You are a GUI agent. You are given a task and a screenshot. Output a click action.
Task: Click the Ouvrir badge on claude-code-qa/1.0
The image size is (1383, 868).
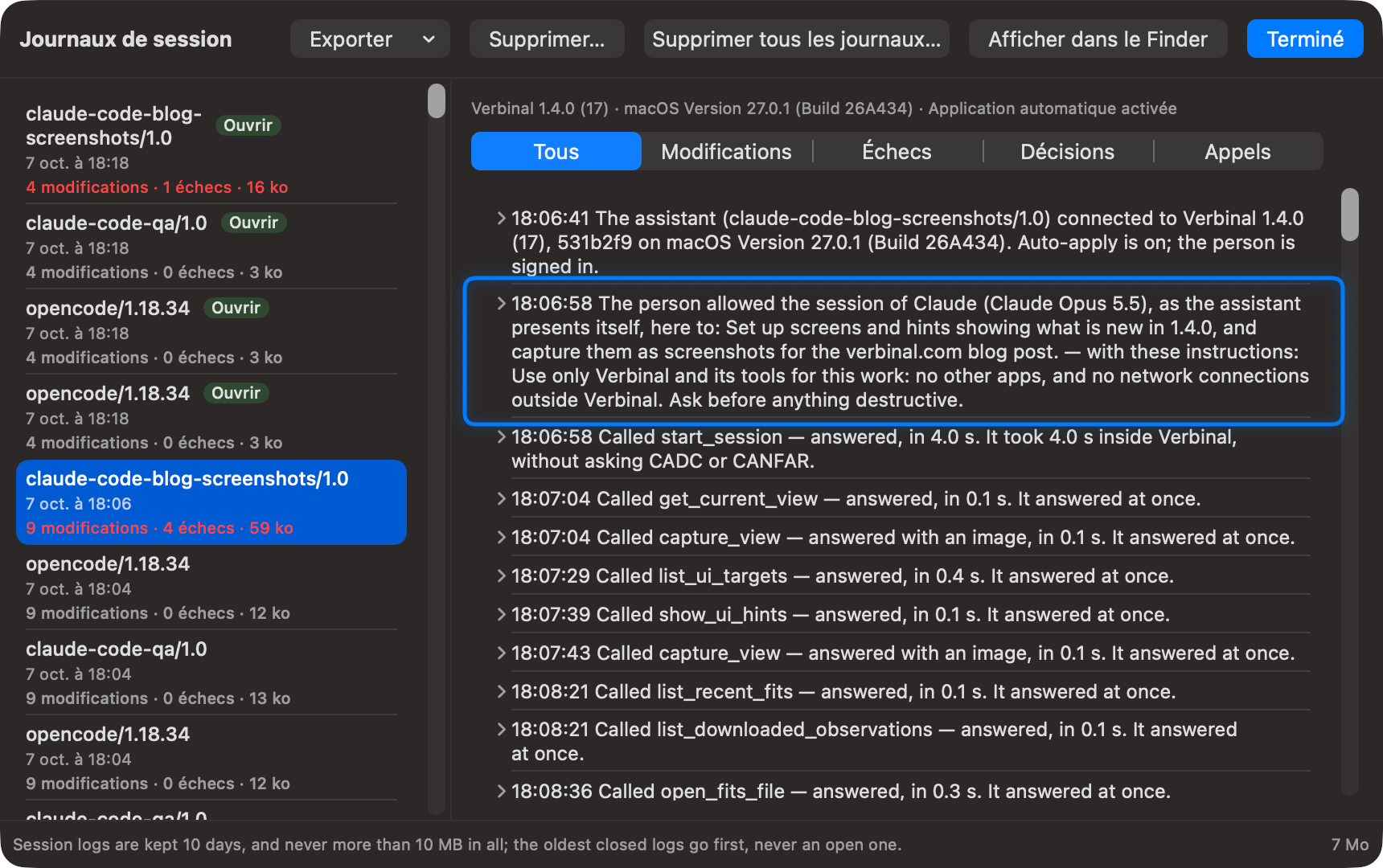pyautogui.click(x=253, y=223)
